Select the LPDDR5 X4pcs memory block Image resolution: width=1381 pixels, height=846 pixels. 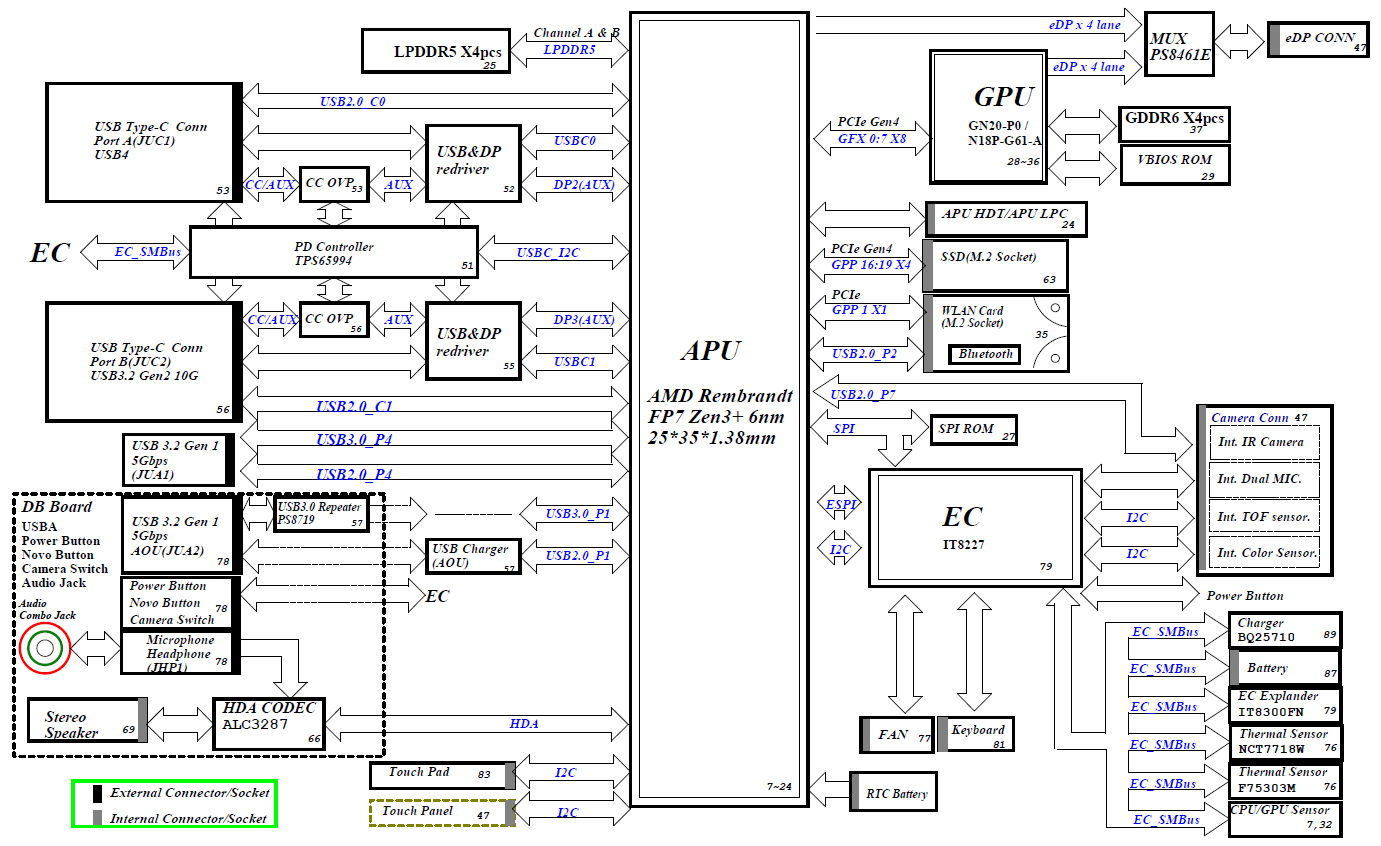point(434,51)
